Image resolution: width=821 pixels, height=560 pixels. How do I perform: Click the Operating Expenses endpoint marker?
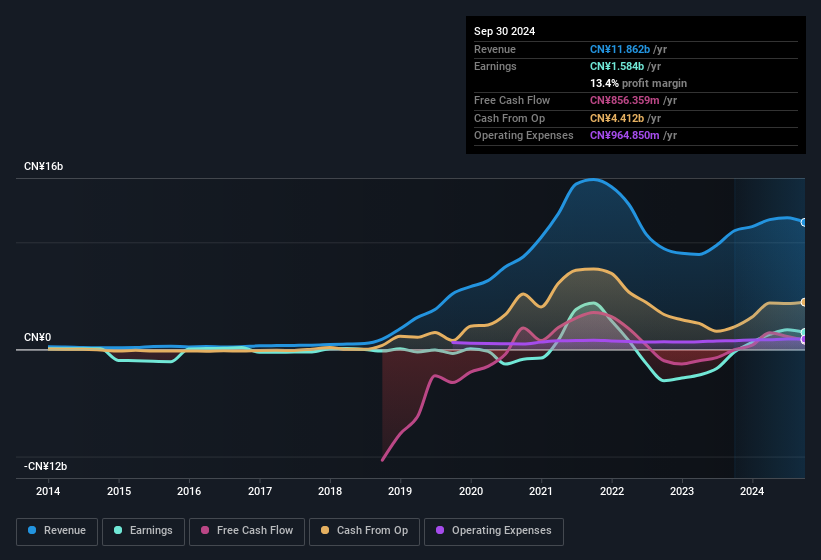tap(804, 340)
